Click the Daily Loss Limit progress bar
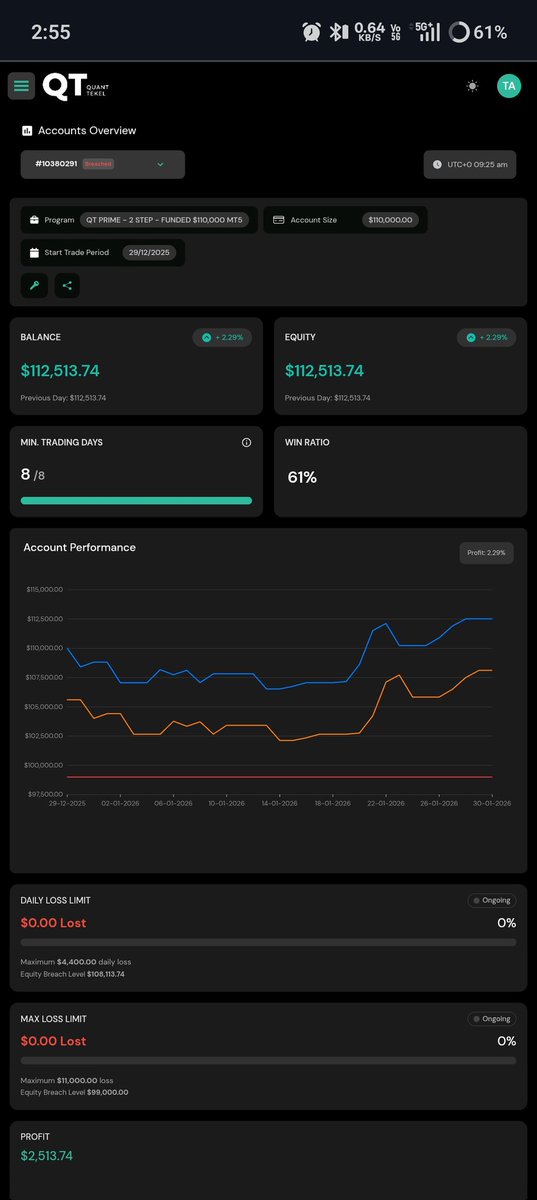 (268, 942)
